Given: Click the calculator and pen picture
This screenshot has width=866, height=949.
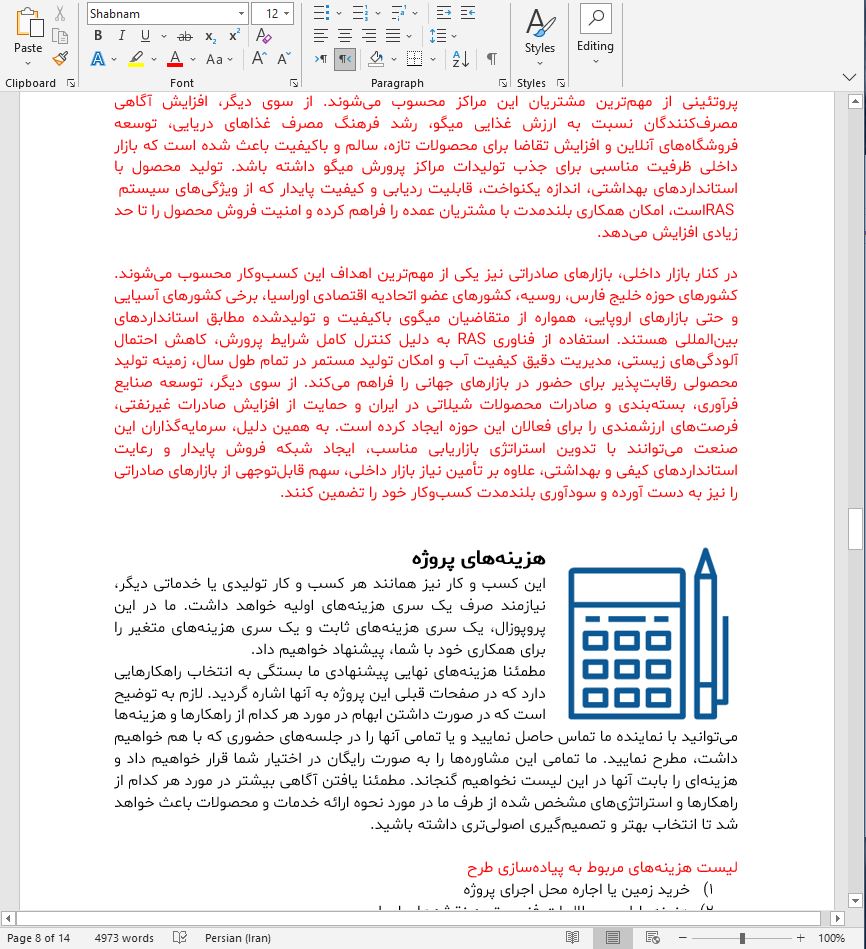Looking at the screenshot, I should click(648, 633).
